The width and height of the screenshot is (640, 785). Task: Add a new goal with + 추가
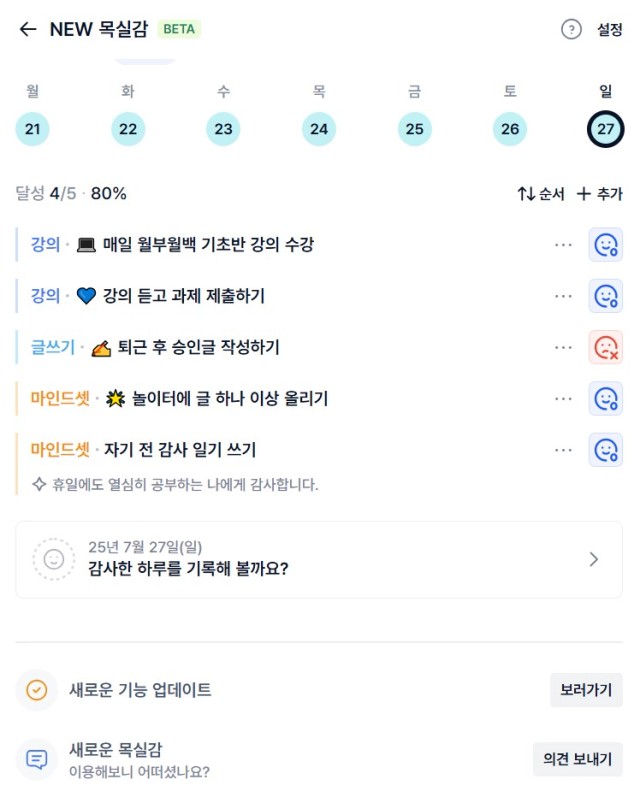[x=599, y=194]
